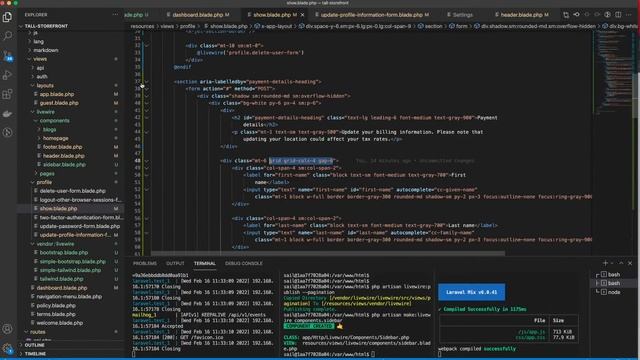Fold the grid div at line 48
Viewport: 640px width, 360px height.
click(147, 161)
